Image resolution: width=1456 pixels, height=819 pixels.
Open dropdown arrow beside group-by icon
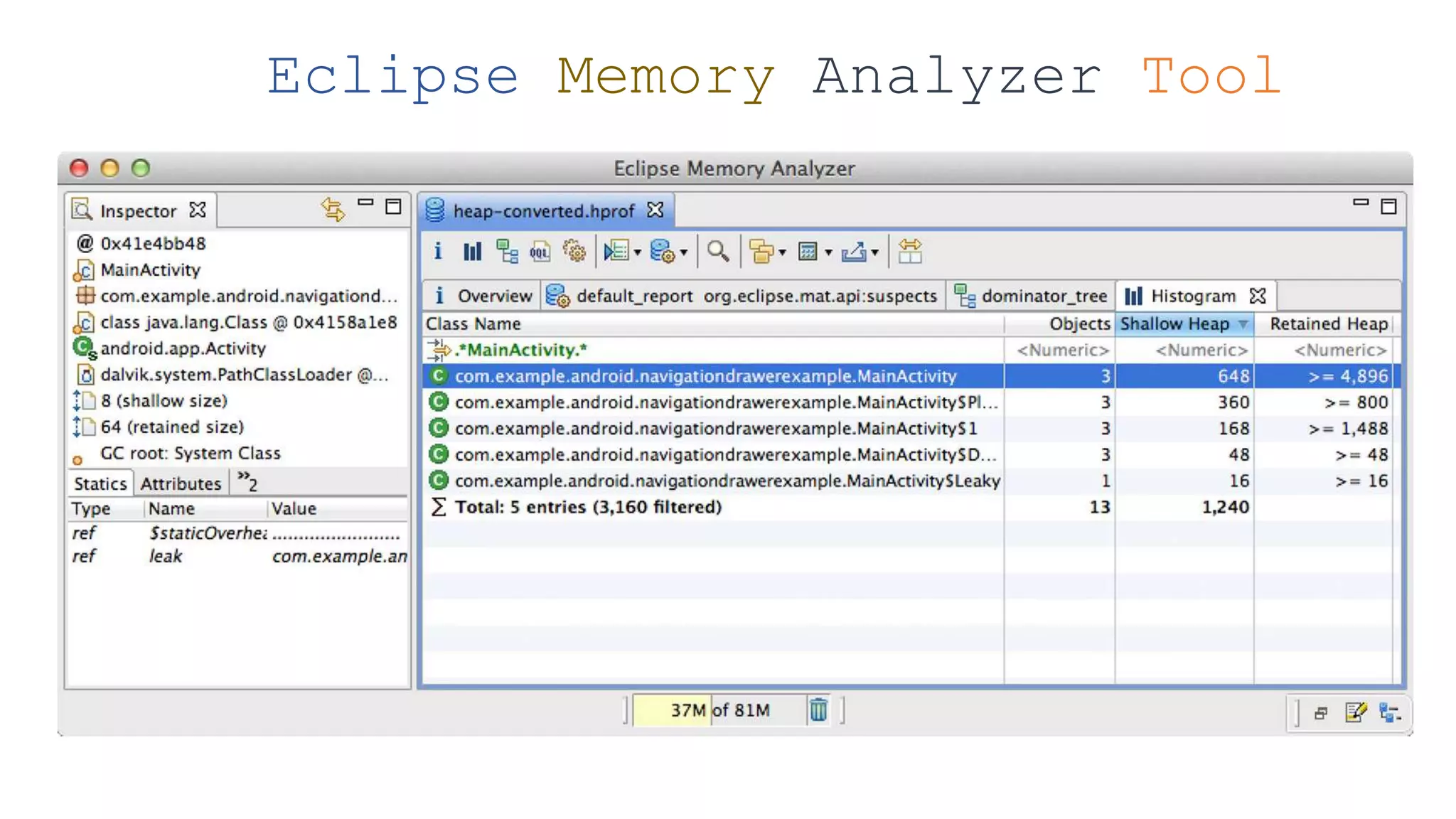(x=782, y=252)
